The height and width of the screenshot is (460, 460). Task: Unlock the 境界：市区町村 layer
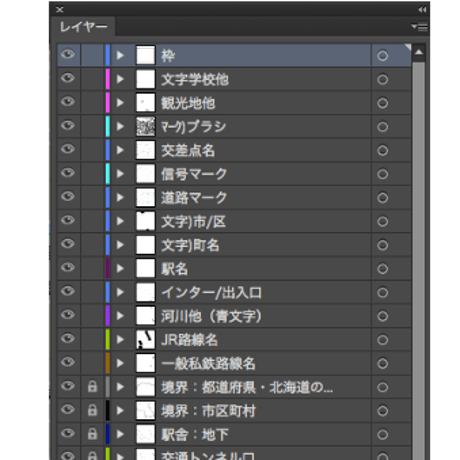pyautogui.click(x=92, y=410)
